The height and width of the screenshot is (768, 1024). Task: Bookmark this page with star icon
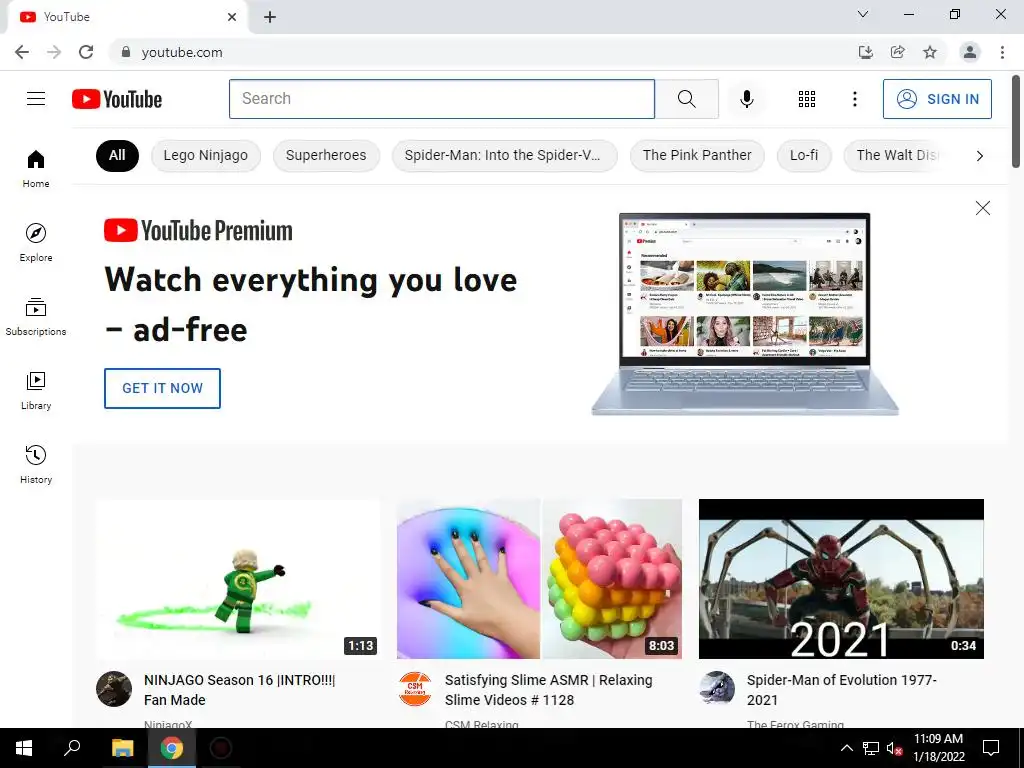click(930, 52)
